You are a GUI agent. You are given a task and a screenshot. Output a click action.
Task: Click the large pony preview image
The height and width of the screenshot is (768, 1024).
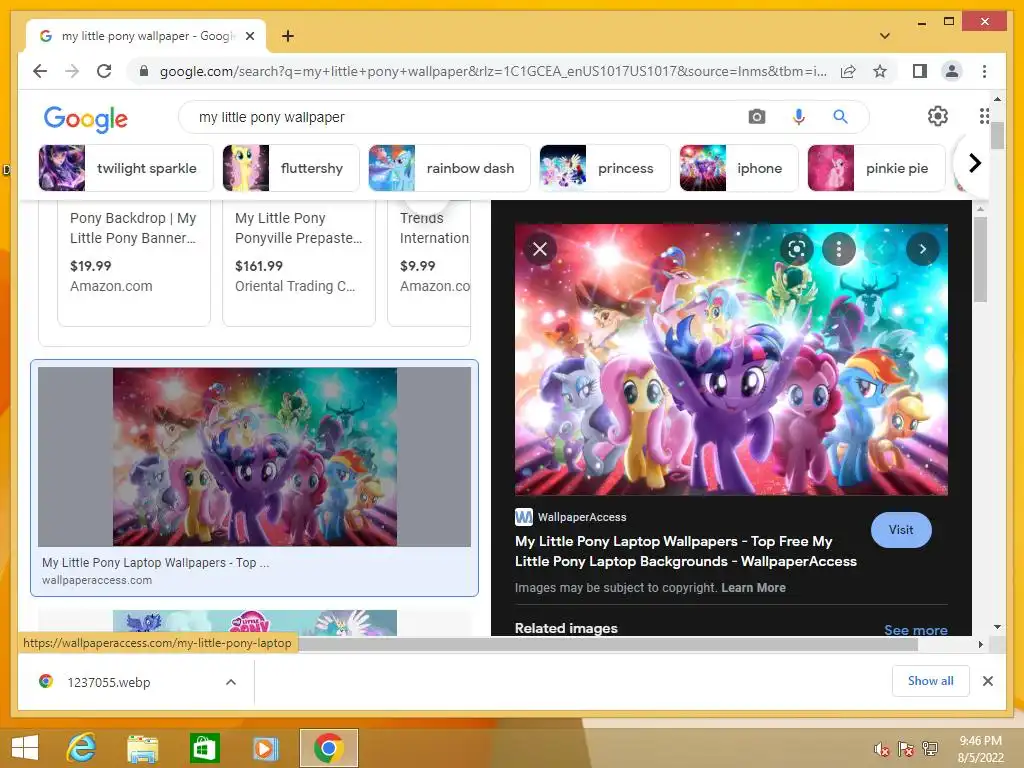point(731,359)
